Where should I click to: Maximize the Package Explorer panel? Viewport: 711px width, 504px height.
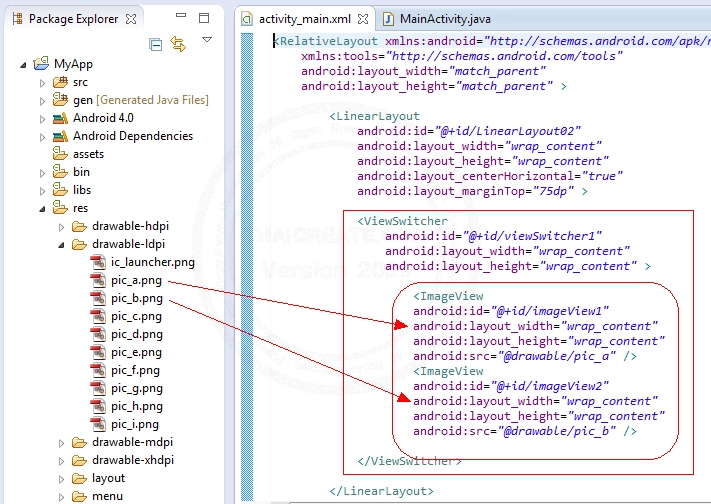204,18
